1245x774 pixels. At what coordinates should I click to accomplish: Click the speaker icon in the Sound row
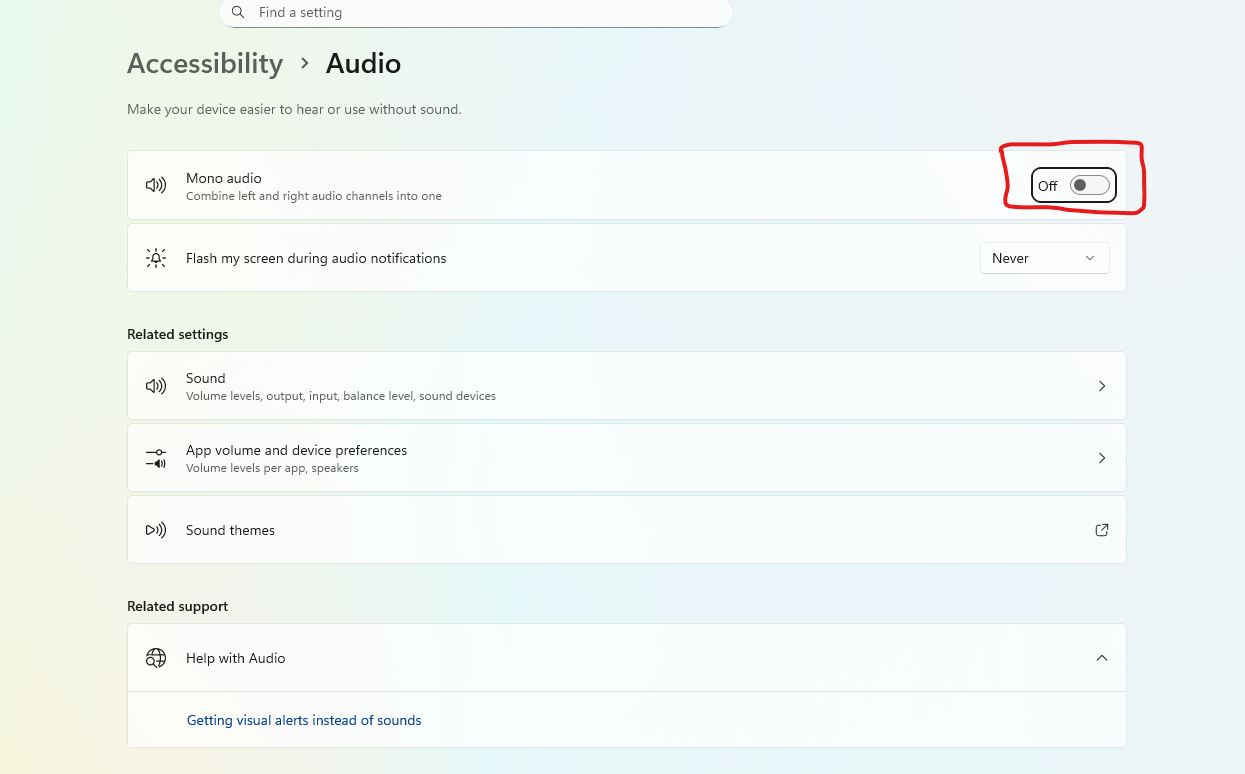[156, 386]
